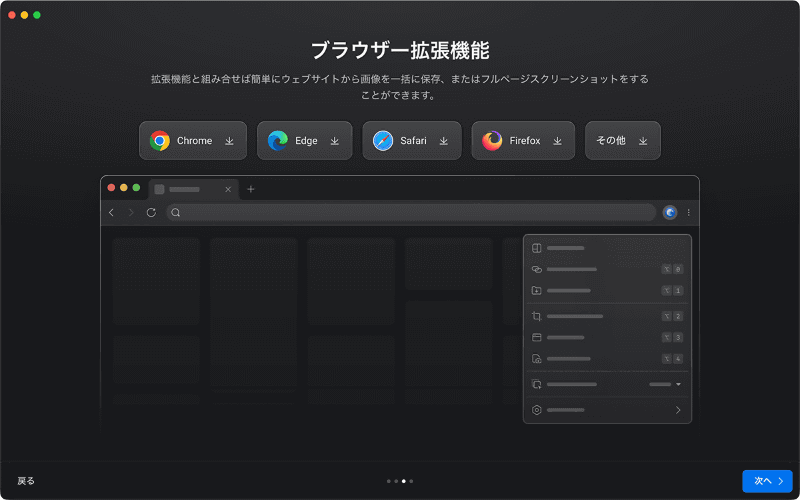Jump to the first onboarding page dot
Viewport: 800px width, 500px height.
(x=389, y=481)
